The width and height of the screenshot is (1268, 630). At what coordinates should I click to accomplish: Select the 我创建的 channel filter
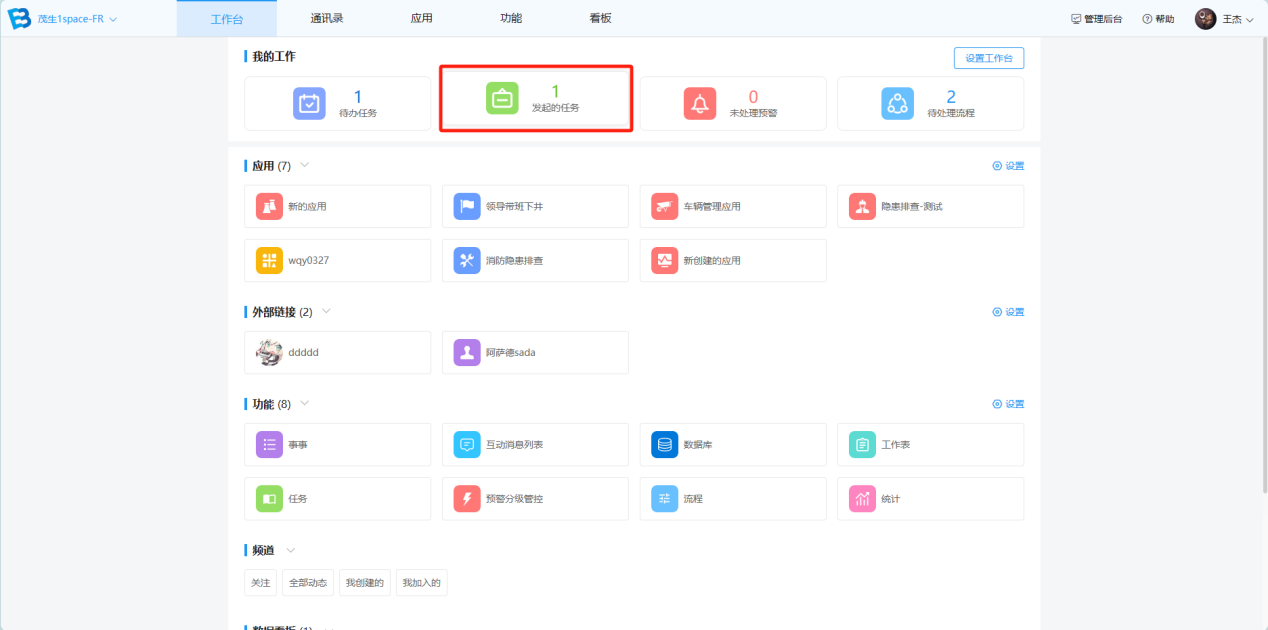364,582
